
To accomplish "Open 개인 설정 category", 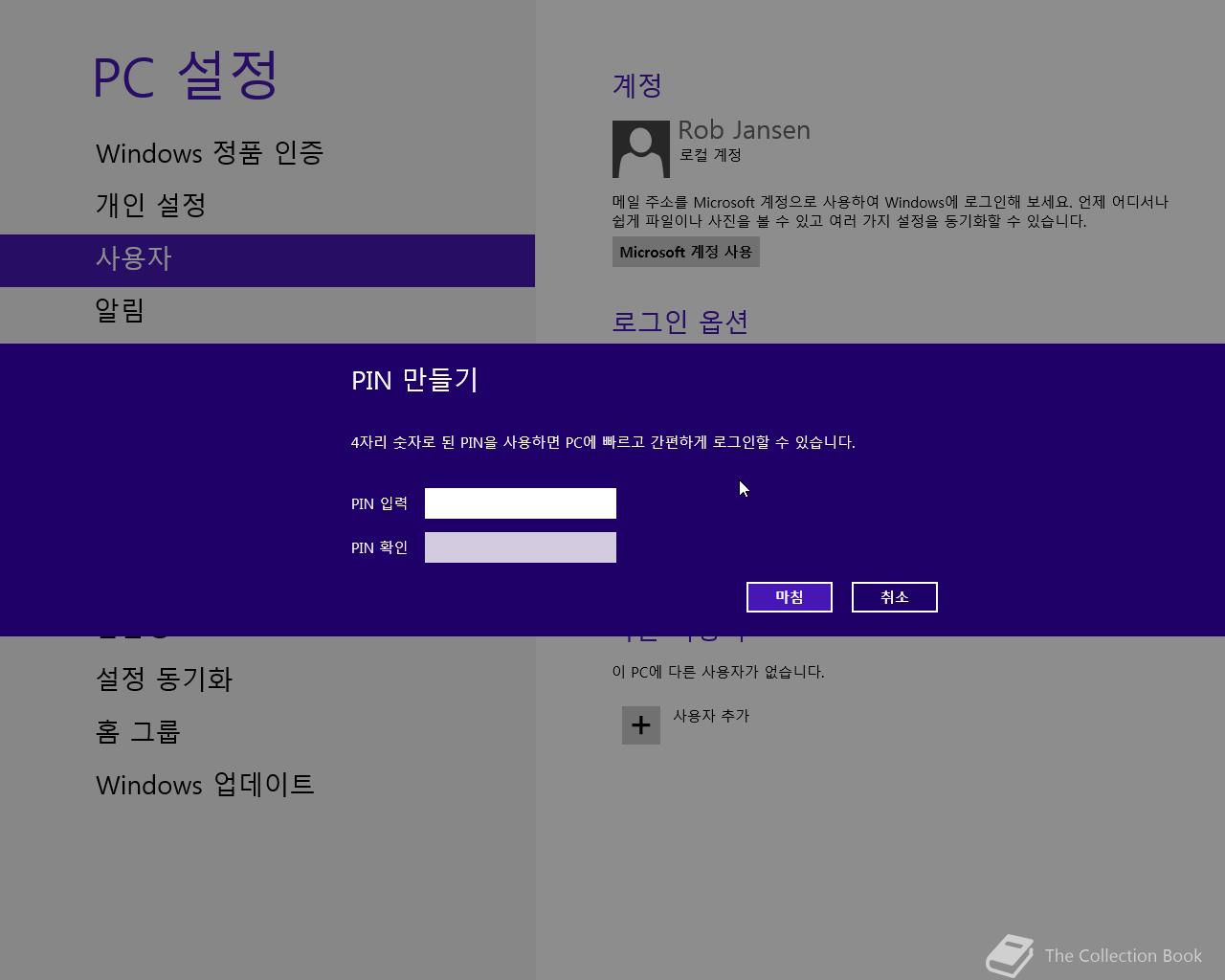I will coord(151,205).
